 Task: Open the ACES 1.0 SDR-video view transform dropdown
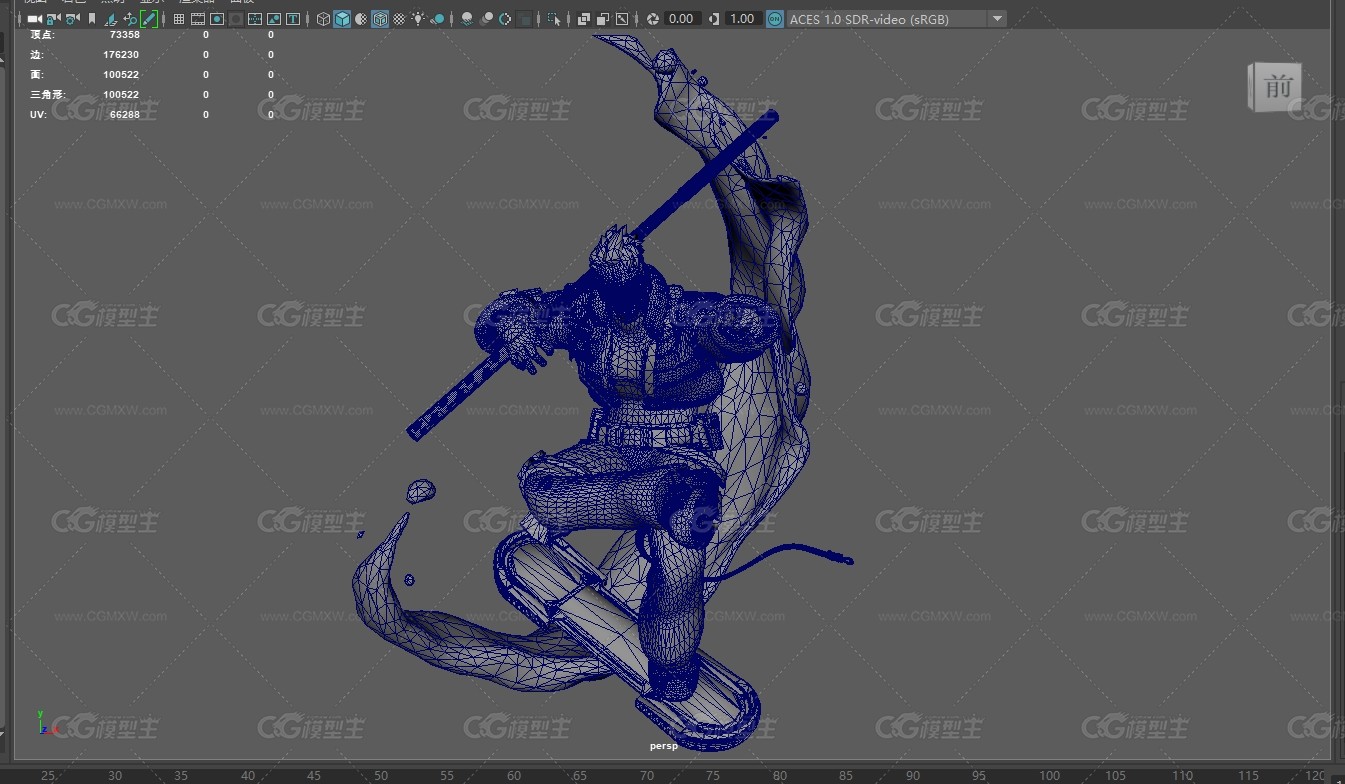[x=897, y=19]
